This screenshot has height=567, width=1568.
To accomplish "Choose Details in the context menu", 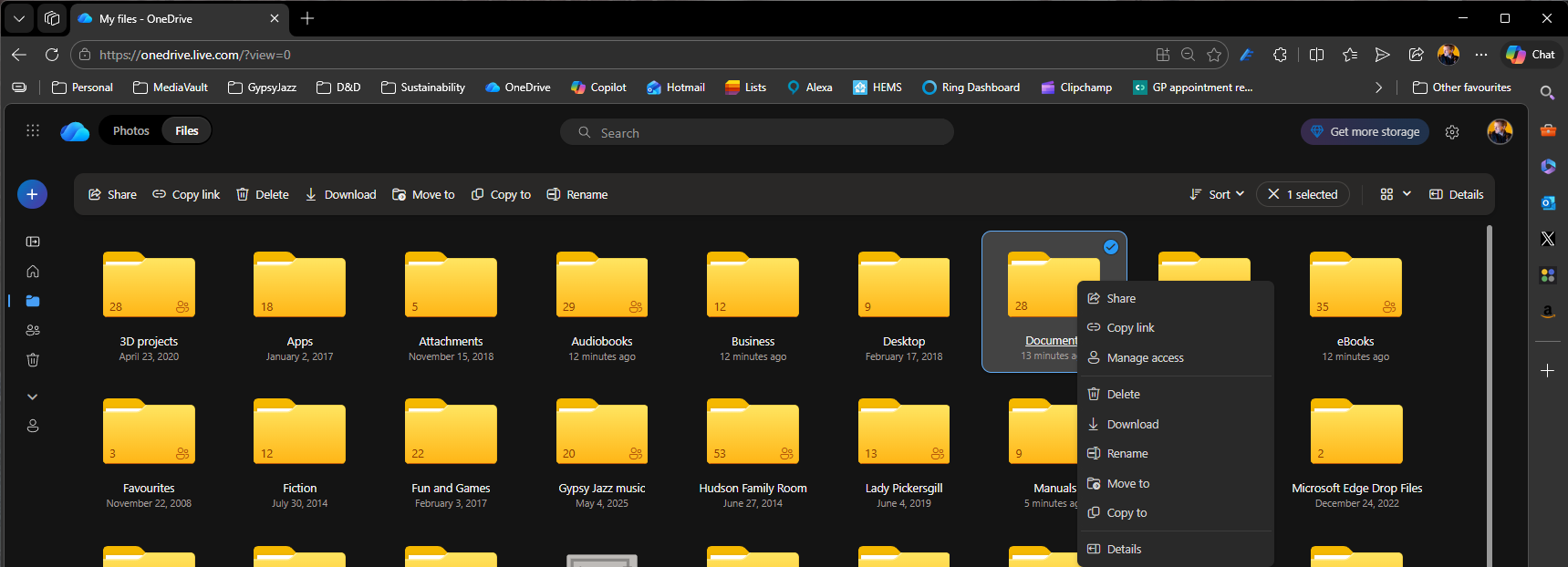I will pyautogui.click(x=1175, y=549).
